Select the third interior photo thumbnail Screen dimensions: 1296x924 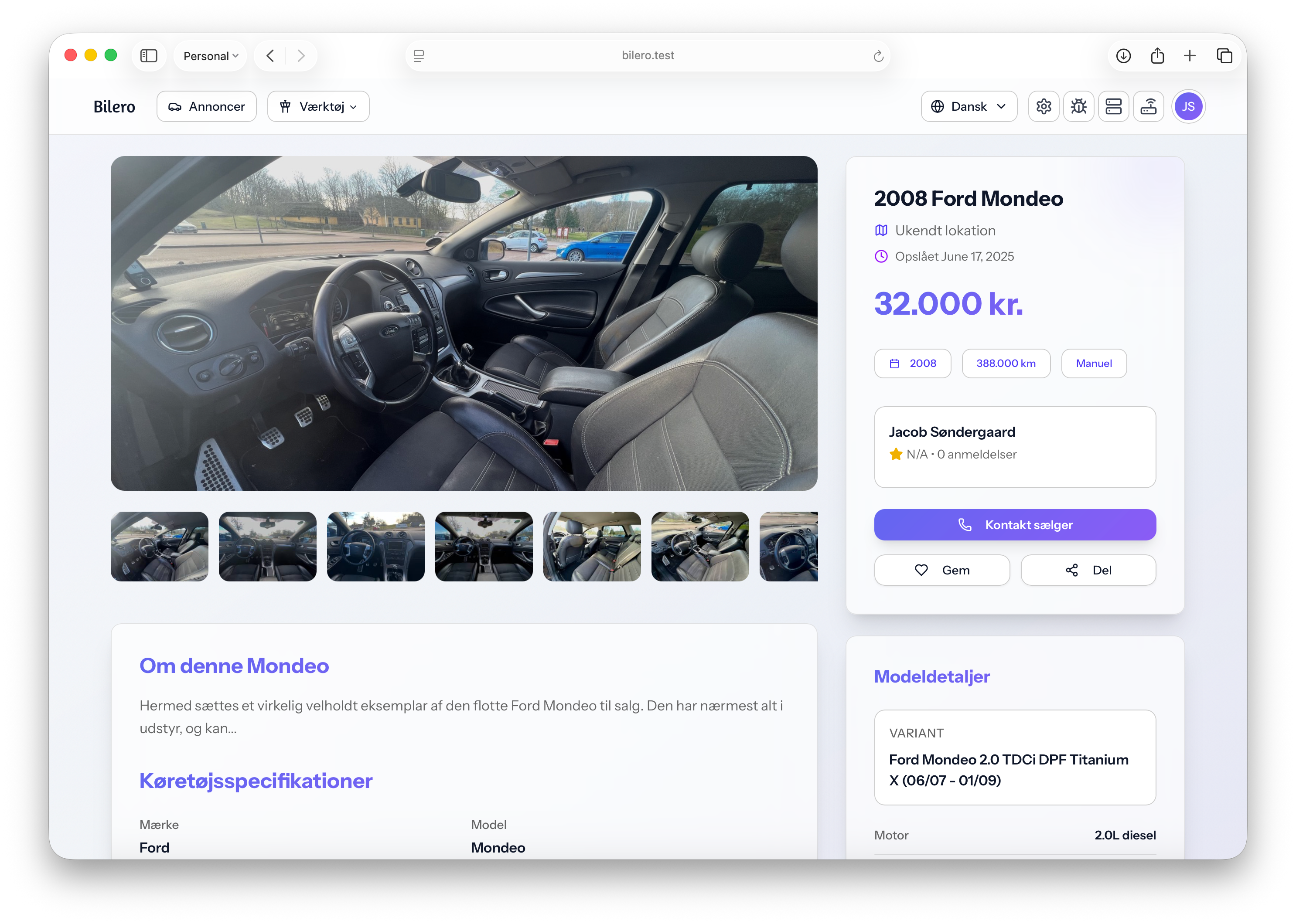pos(375,546)
